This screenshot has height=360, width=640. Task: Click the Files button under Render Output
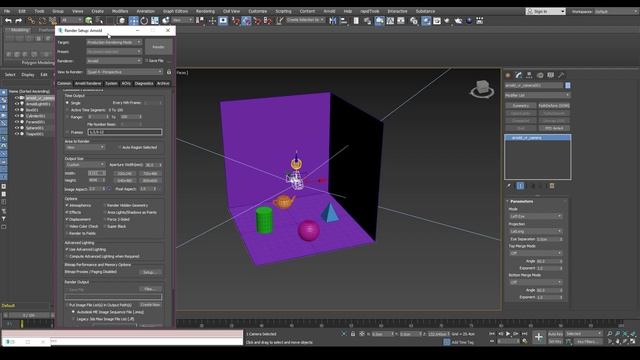point(150,289)
